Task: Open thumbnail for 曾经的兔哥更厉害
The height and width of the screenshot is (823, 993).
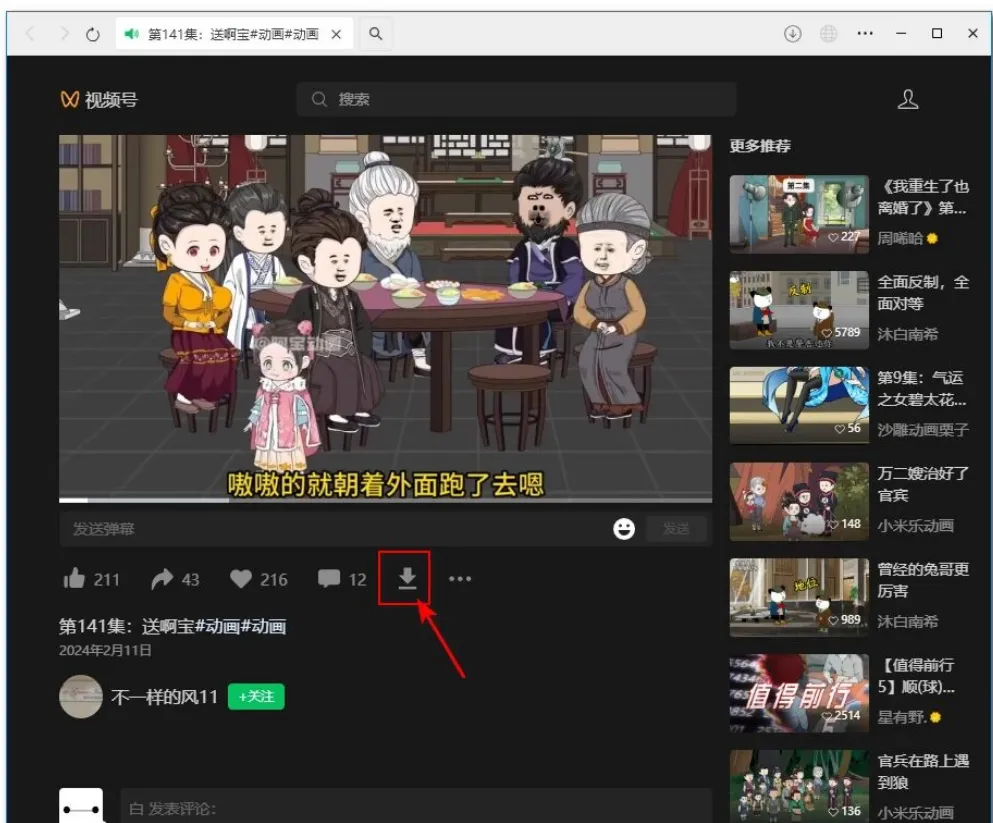Action: [x=799, y=597]
